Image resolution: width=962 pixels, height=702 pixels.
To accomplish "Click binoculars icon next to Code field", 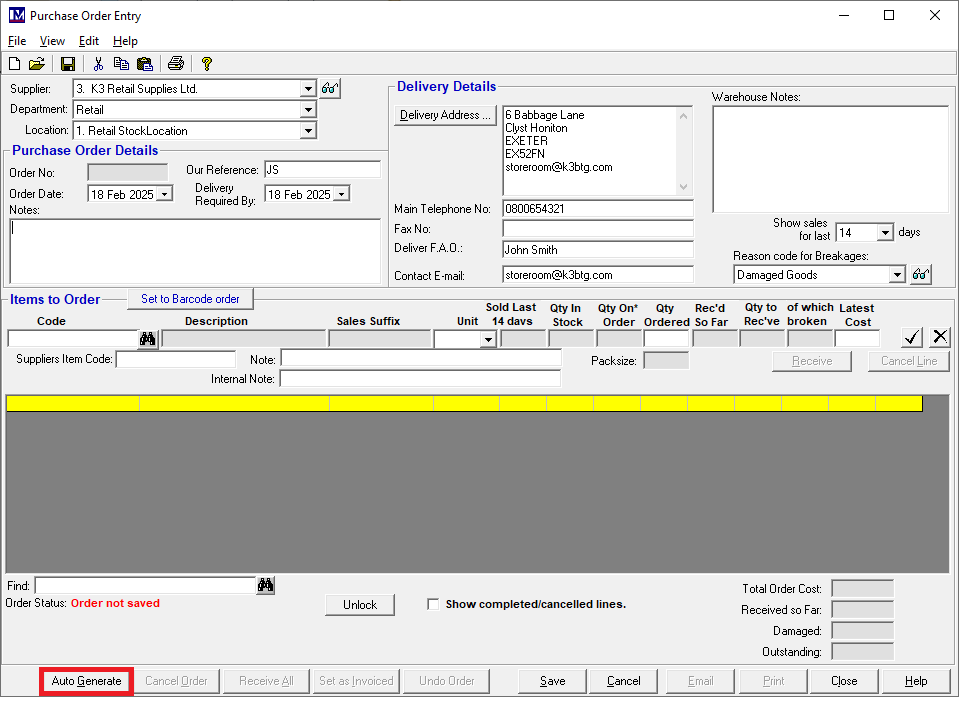I will tap(148, 339).
